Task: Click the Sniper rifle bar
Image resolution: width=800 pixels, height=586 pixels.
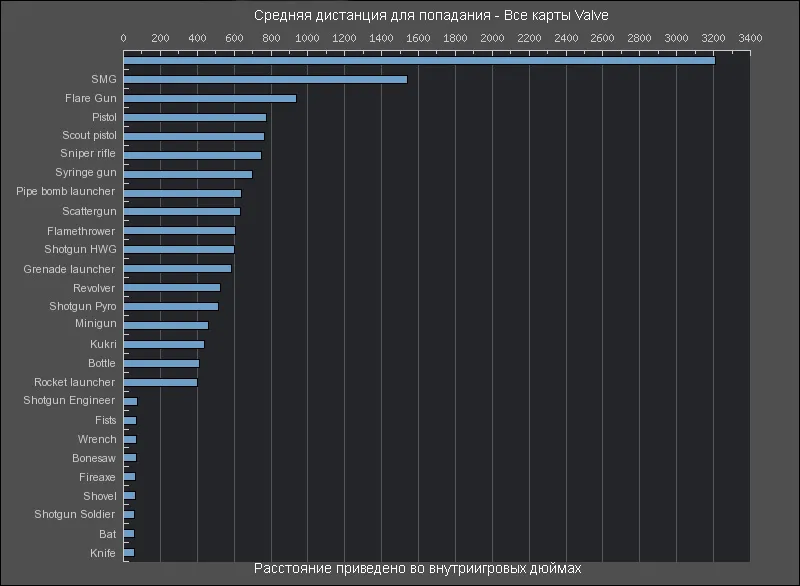Action: [192, 155]
